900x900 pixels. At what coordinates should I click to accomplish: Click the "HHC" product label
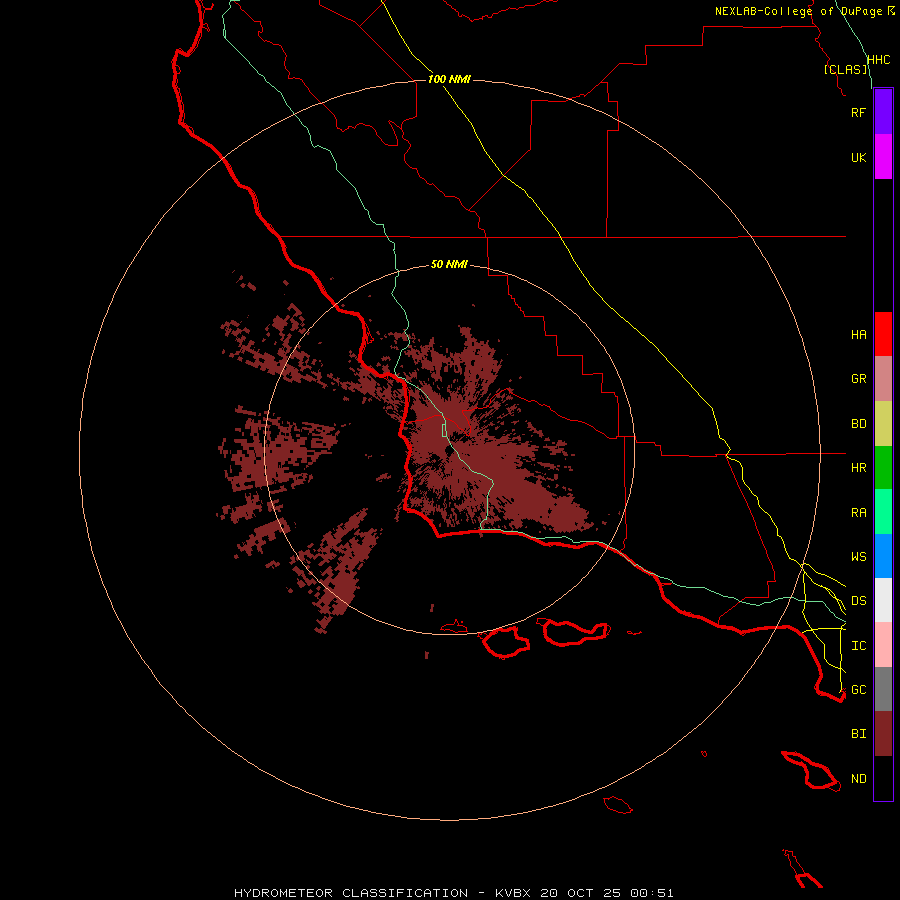coord(878,60)
